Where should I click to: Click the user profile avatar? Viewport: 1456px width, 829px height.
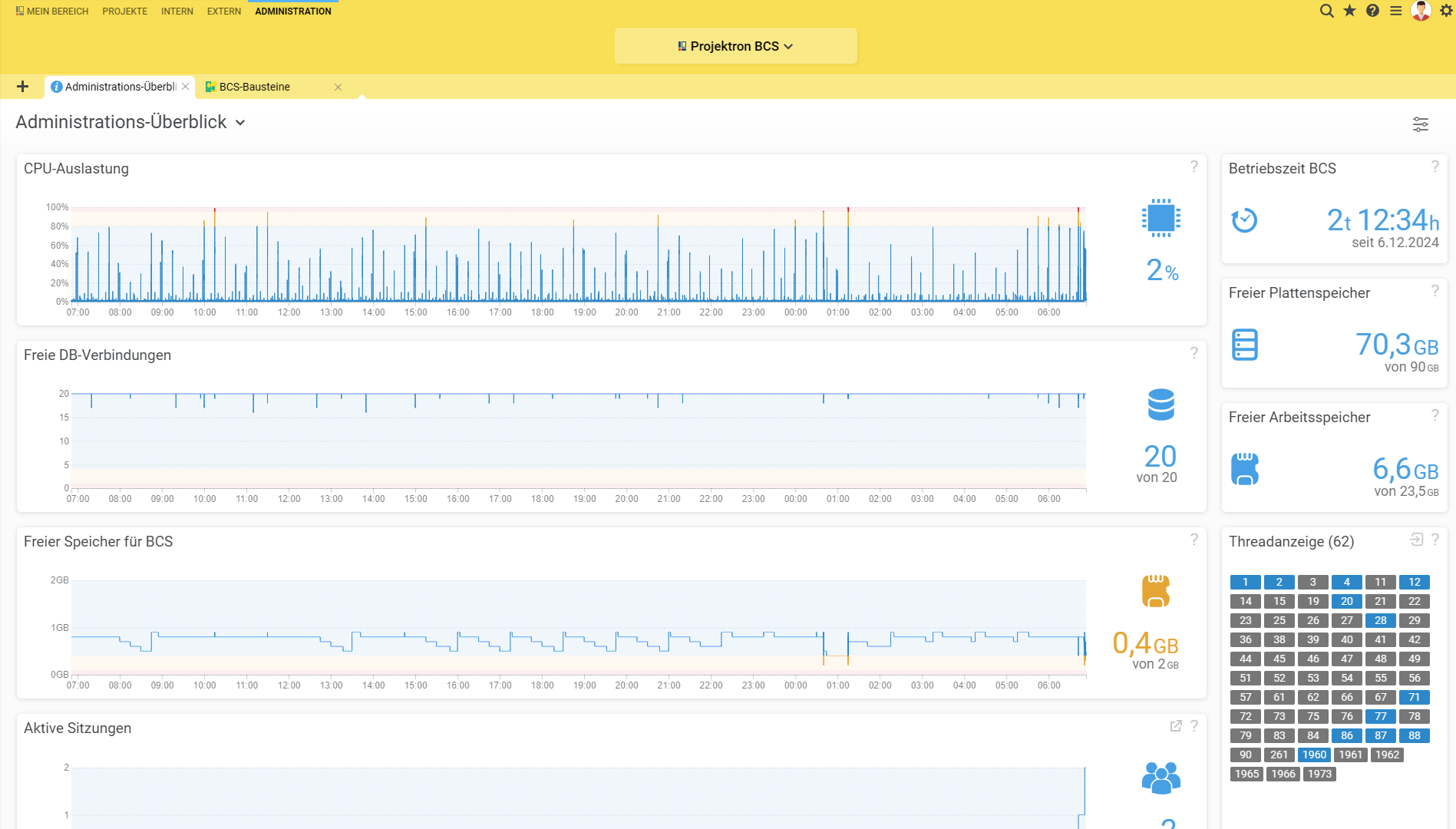point(1421,11)
